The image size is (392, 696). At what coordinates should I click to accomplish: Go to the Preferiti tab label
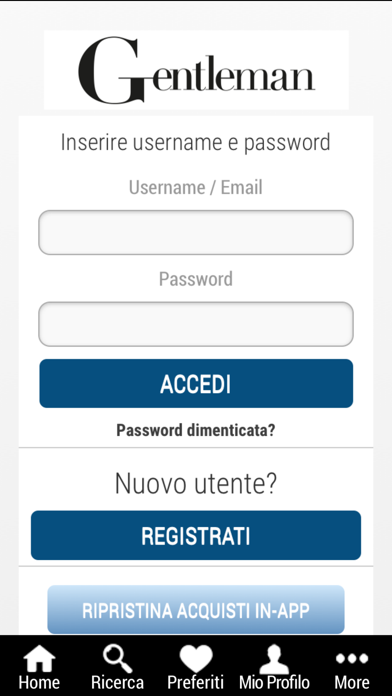click(x=196, y=682)
